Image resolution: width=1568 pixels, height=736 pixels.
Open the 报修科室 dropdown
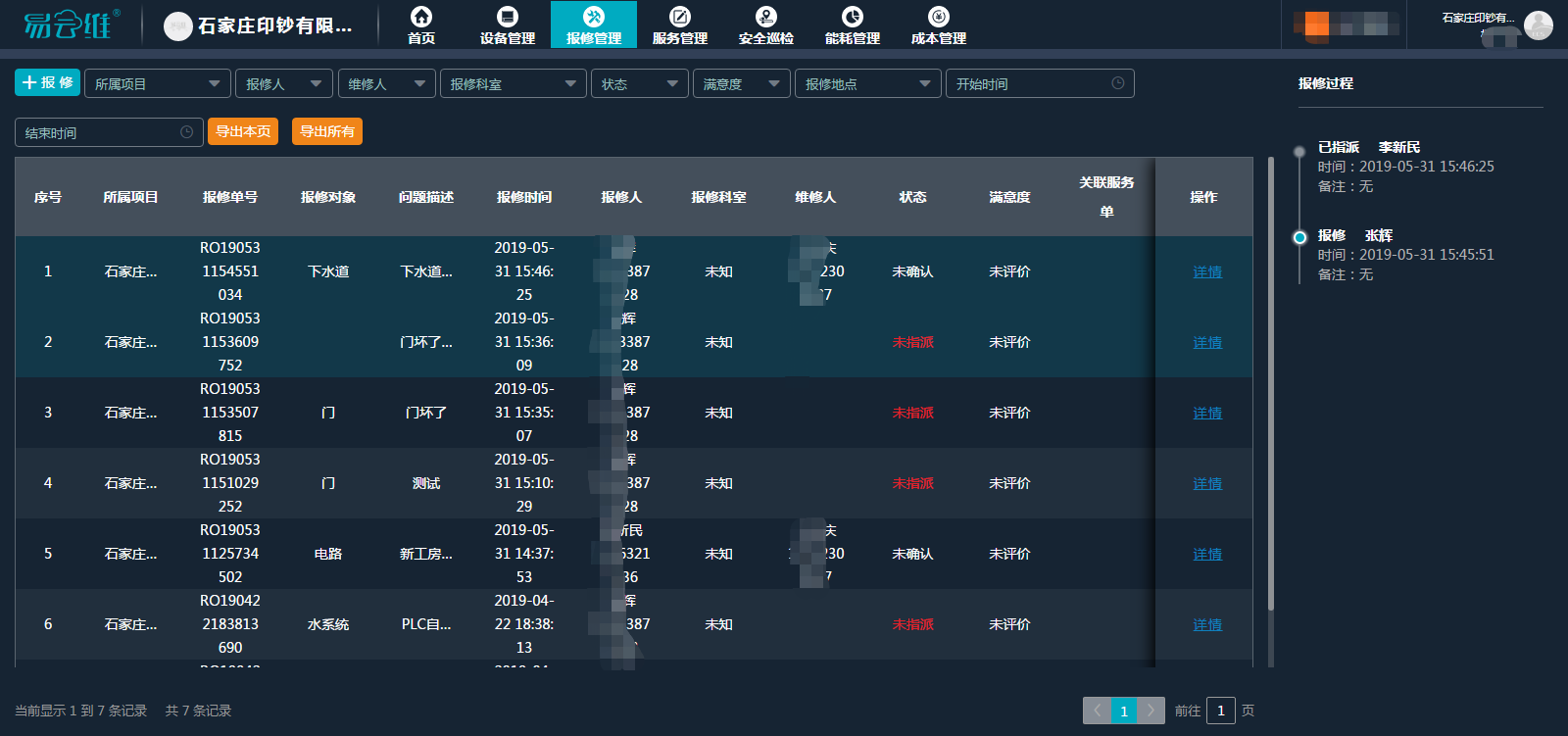coord(513,84)
